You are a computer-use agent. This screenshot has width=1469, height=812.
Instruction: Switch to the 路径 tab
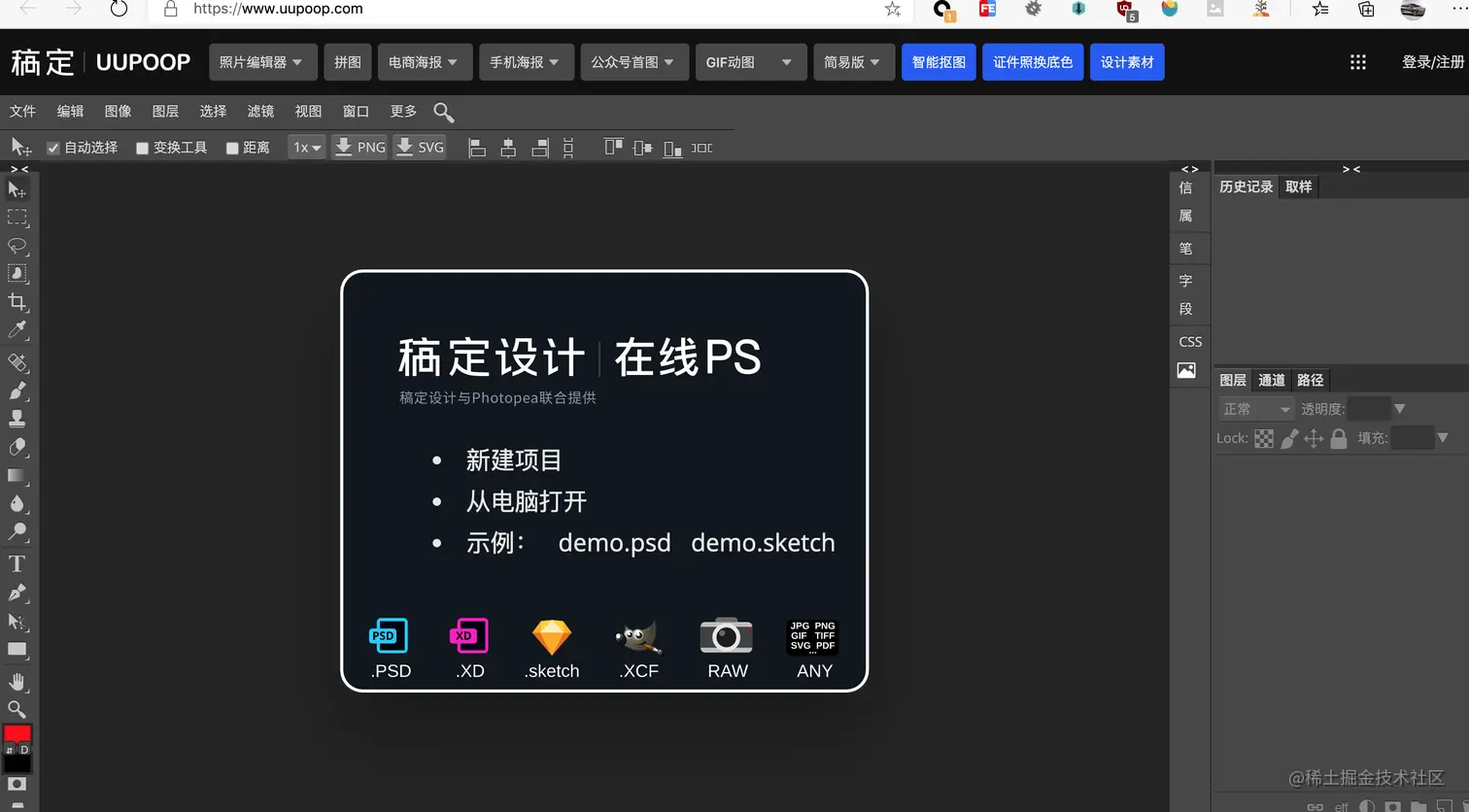coord(1311,380)
